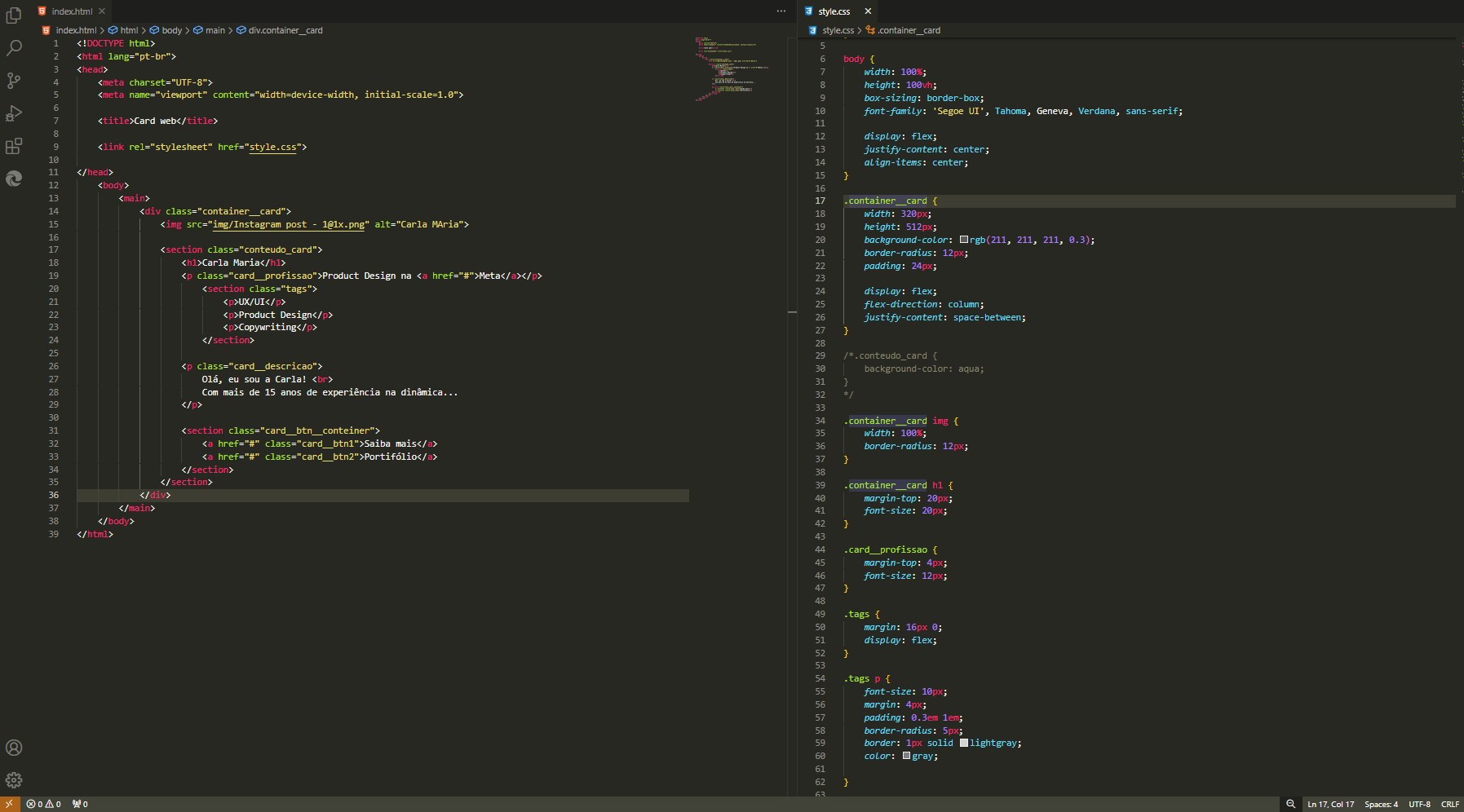Click the justify-content: space-between declaration

(944, 317)
